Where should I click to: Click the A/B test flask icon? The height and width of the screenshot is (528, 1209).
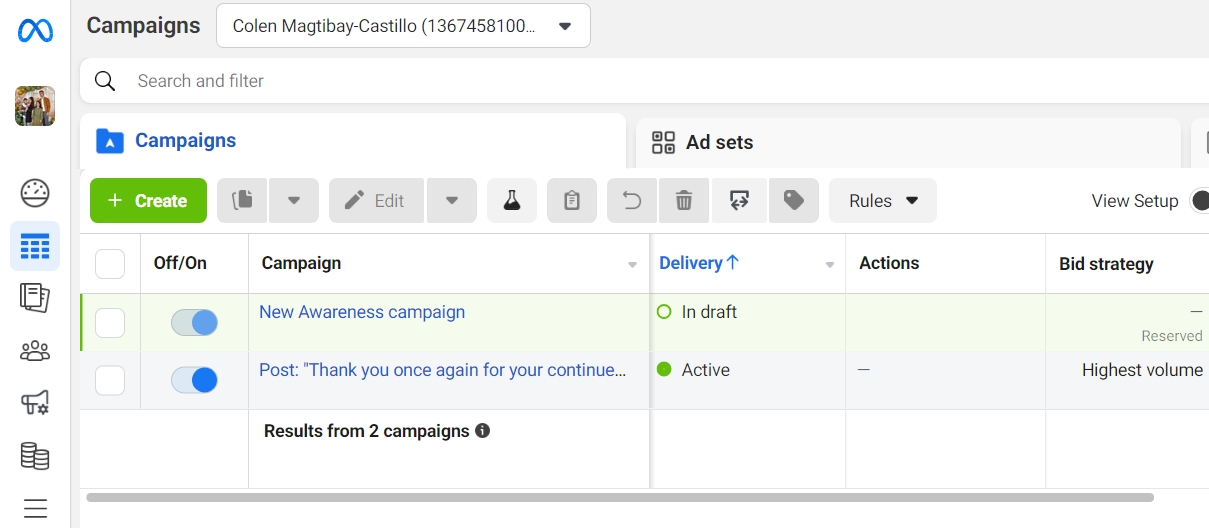tap(512, 201)
